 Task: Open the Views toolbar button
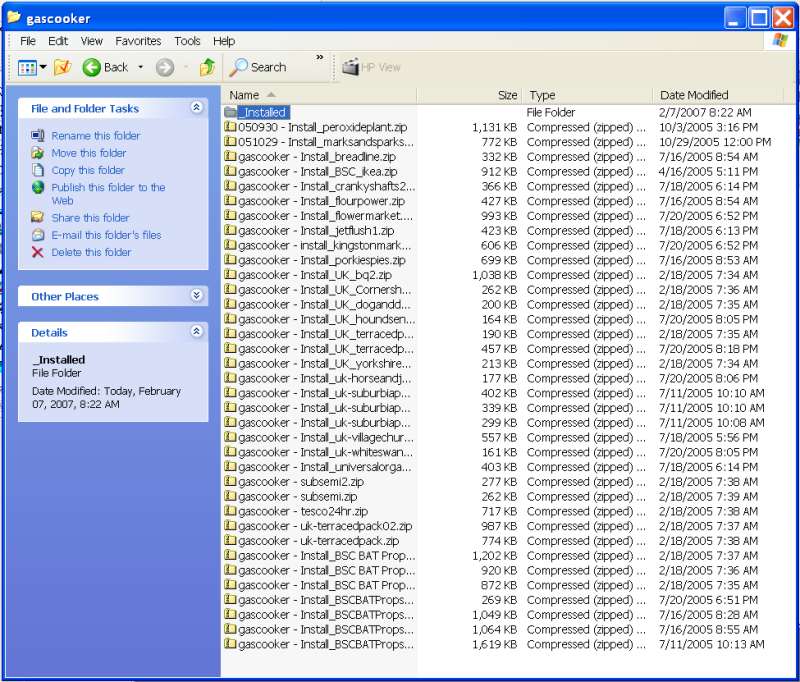point(27,67)
